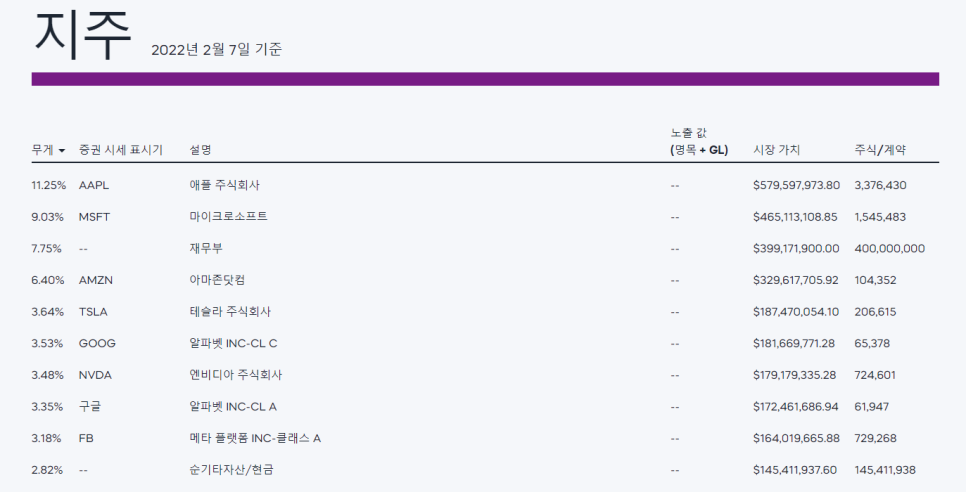966x492 pixels.
Task: Select the MSFT ticker symbol
Action: [x=94, y=217]
